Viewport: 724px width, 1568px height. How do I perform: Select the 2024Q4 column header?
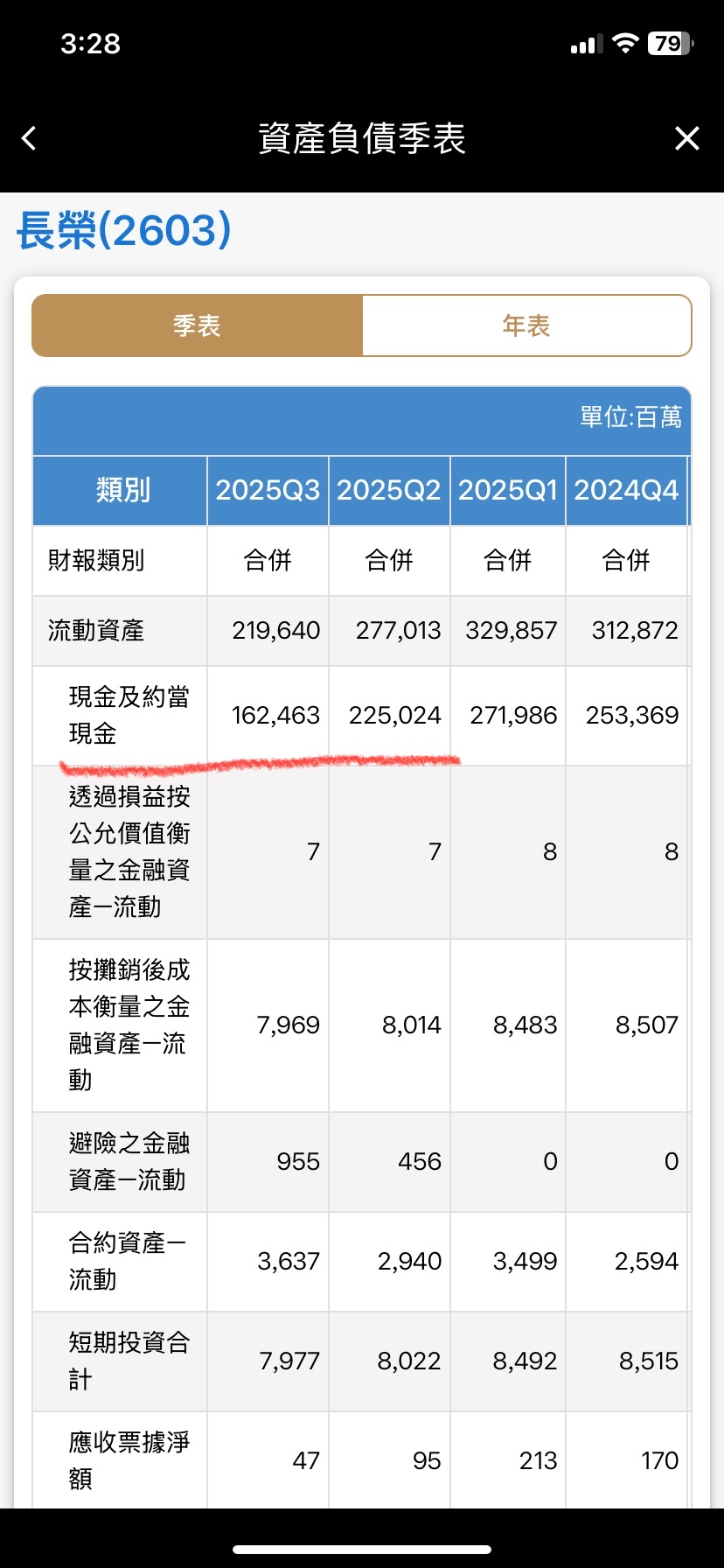[626, 490]
